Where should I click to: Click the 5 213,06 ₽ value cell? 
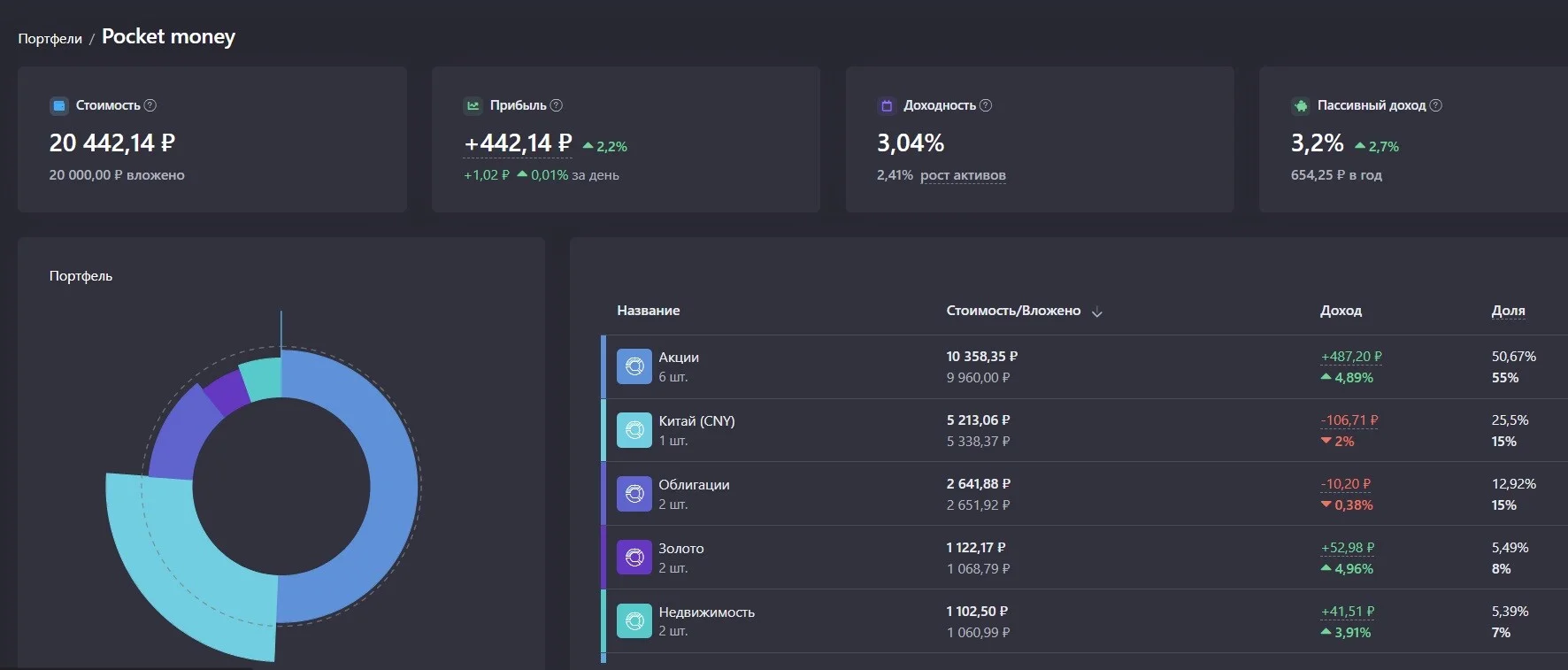click(x=978, y=420)
